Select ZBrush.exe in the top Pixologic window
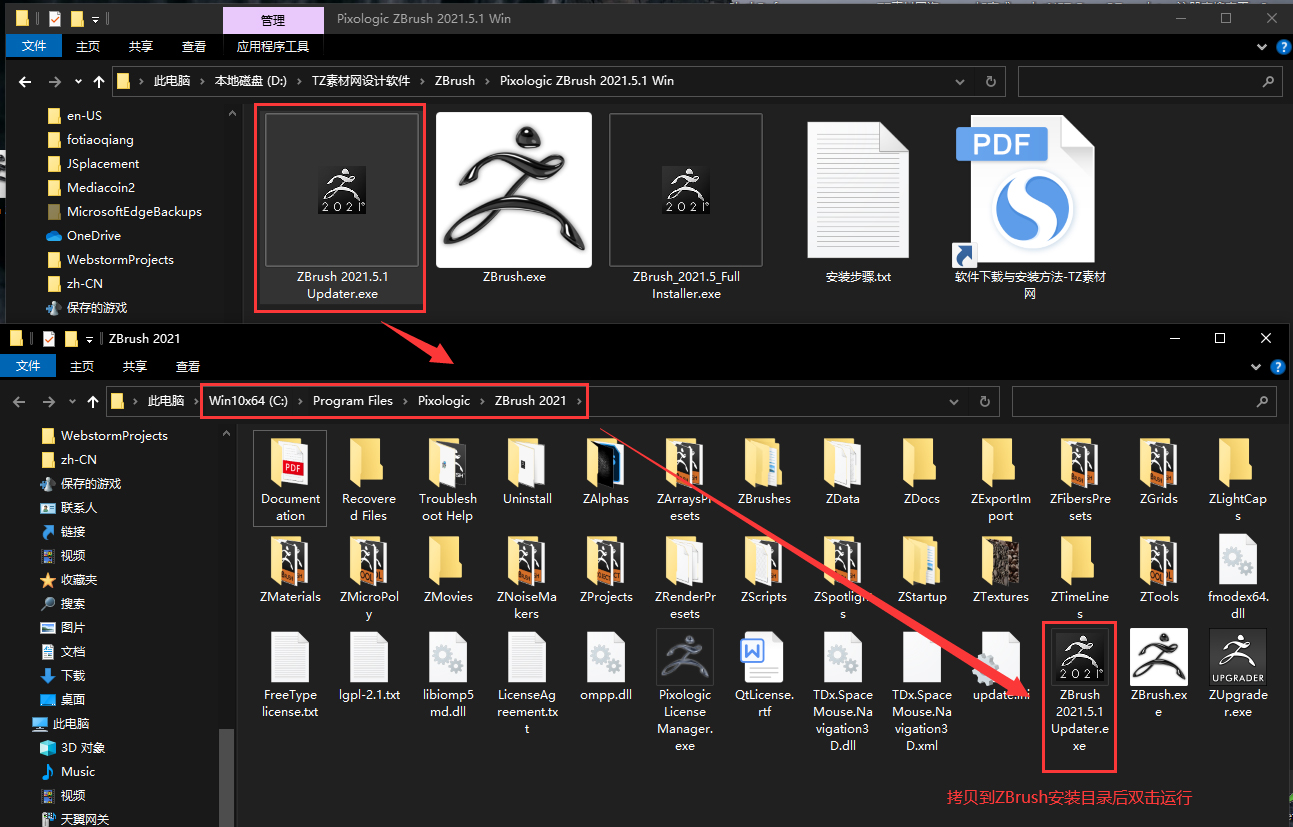1293x827 pixels. click(x=514, y=198)
